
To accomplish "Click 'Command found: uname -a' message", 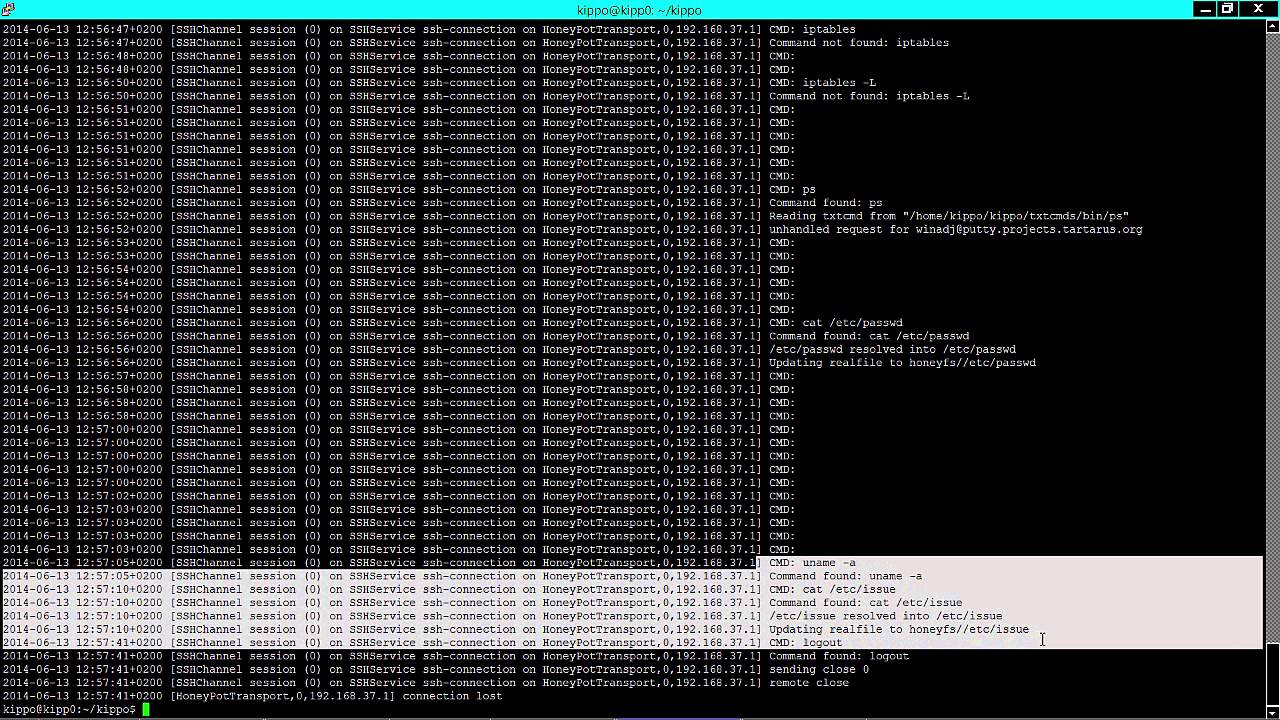I will coord(845,576).
